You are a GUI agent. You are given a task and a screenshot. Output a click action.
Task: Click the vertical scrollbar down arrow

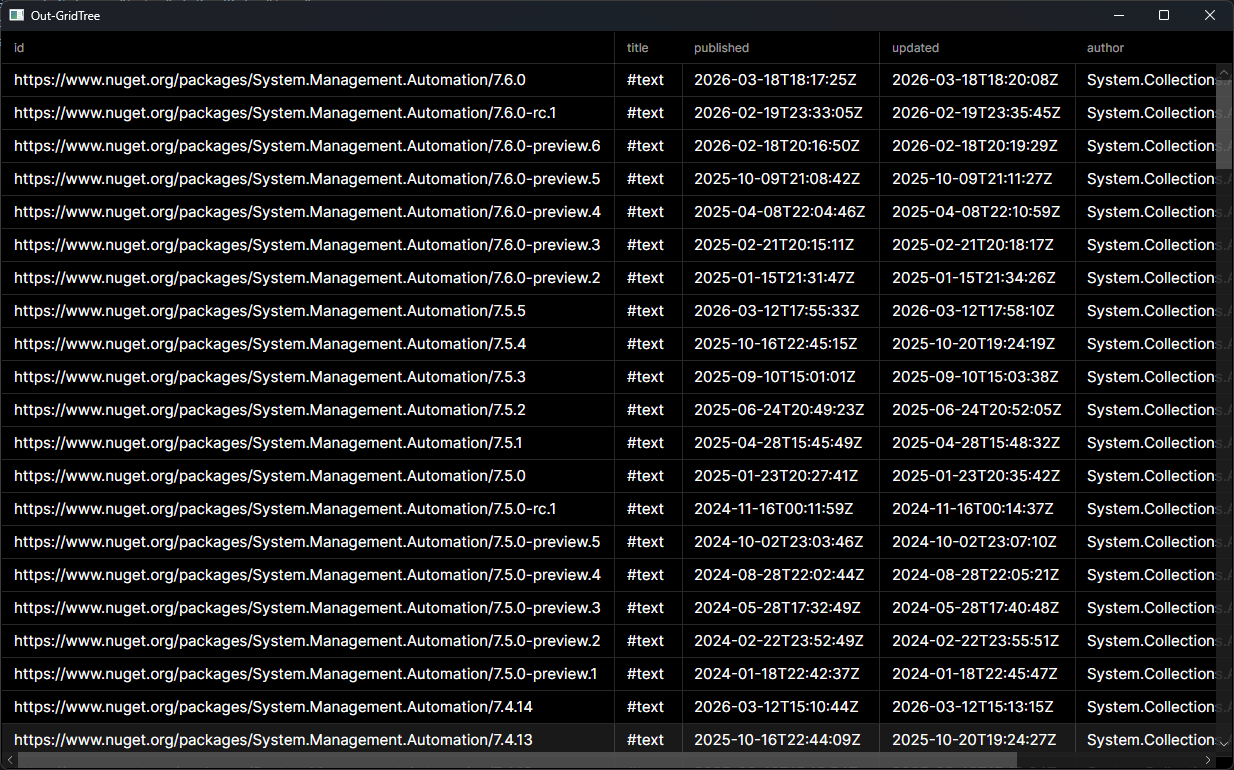pyautogui.click(x=1224, y=743)
